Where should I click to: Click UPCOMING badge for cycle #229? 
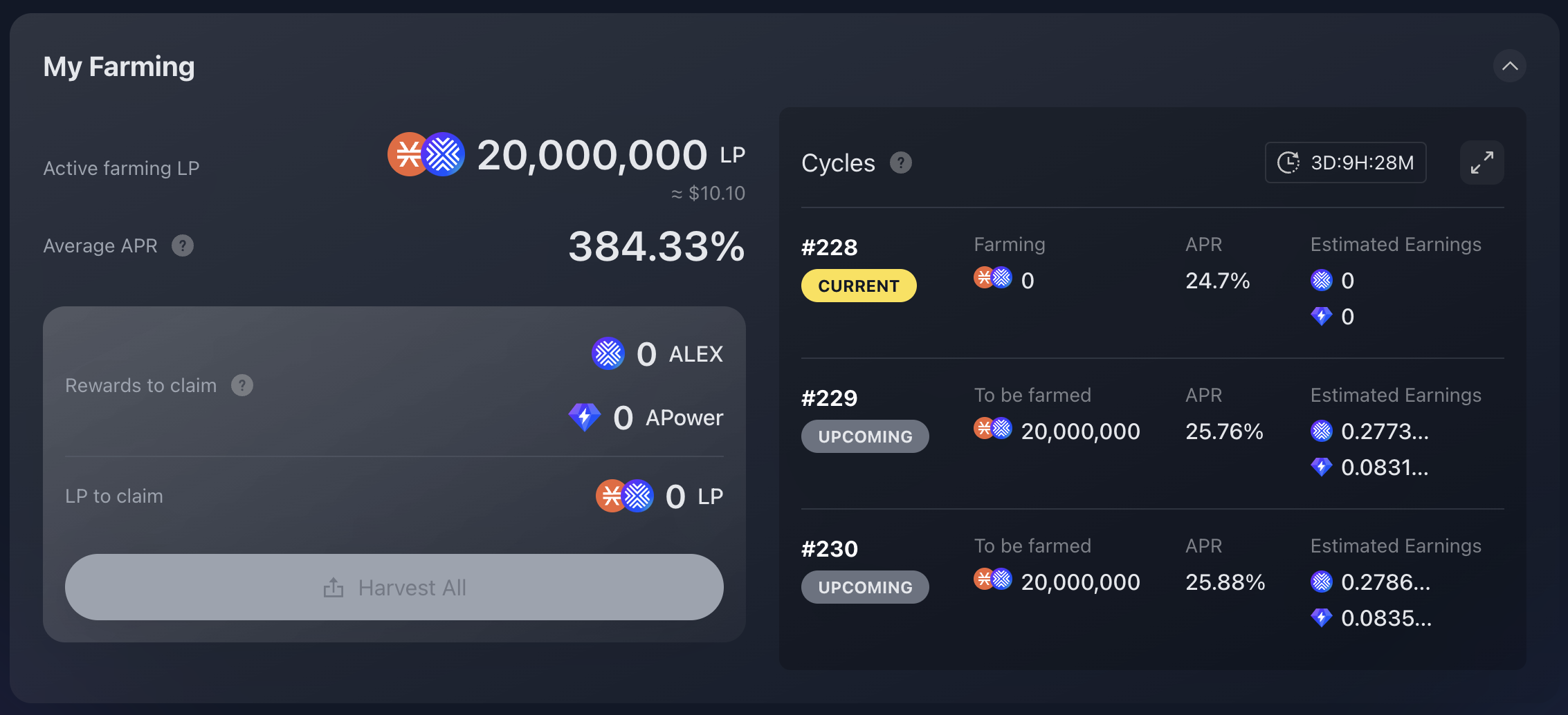[x=865, y=436]
